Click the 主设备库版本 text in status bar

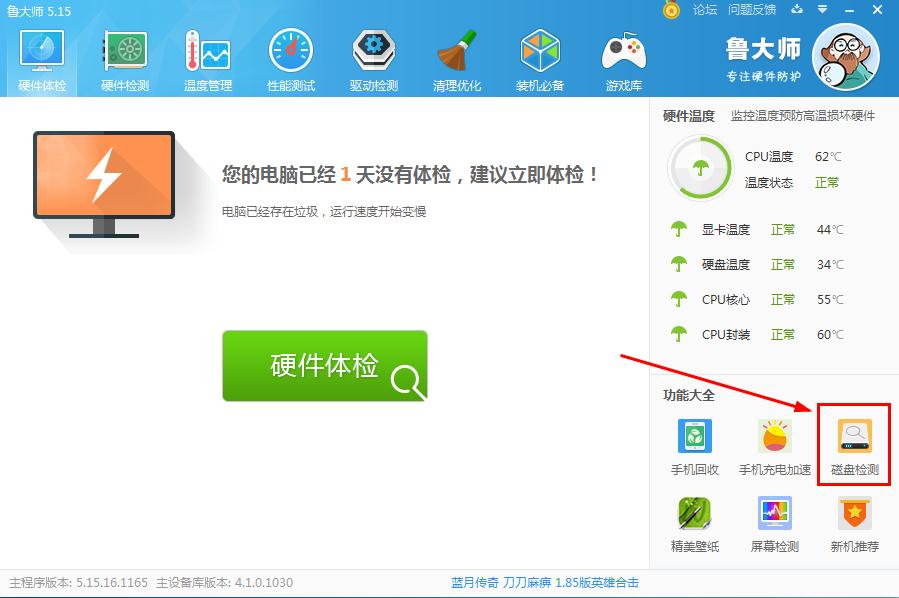(x=224, y=583)
